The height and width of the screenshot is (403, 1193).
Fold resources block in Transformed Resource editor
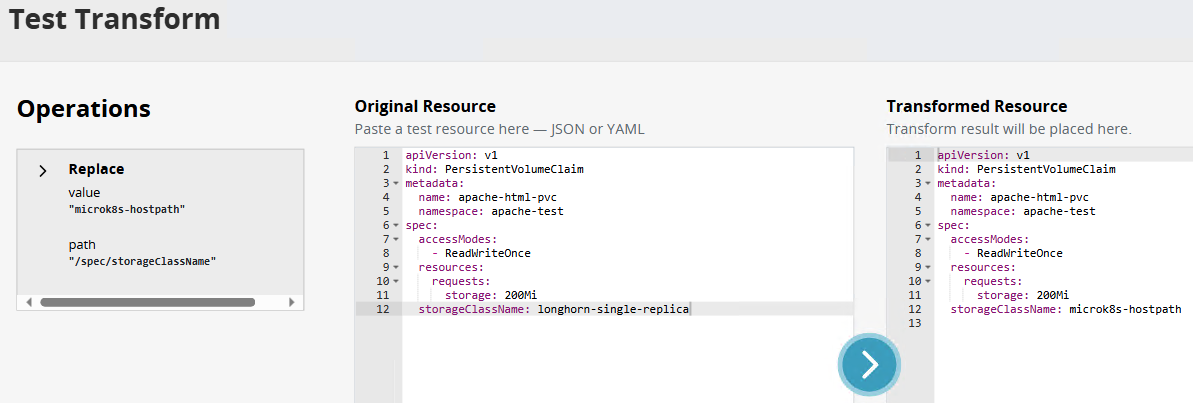click(929, 268)
